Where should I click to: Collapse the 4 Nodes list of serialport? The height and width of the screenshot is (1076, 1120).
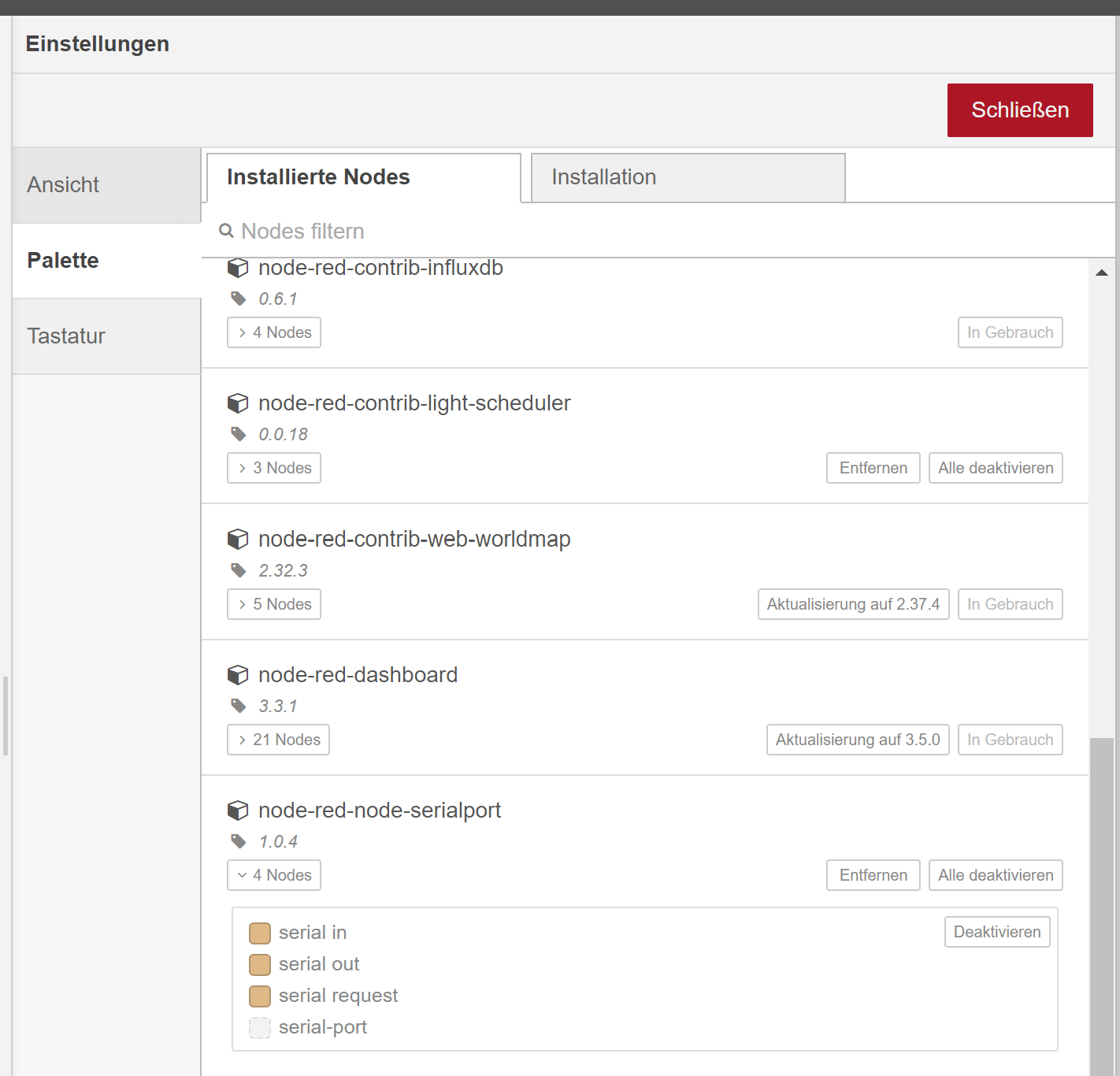(x=274, y=875)
